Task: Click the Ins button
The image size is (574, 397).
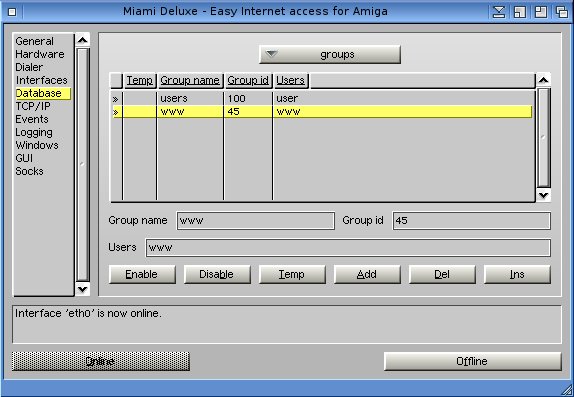Action: (517, 275)
